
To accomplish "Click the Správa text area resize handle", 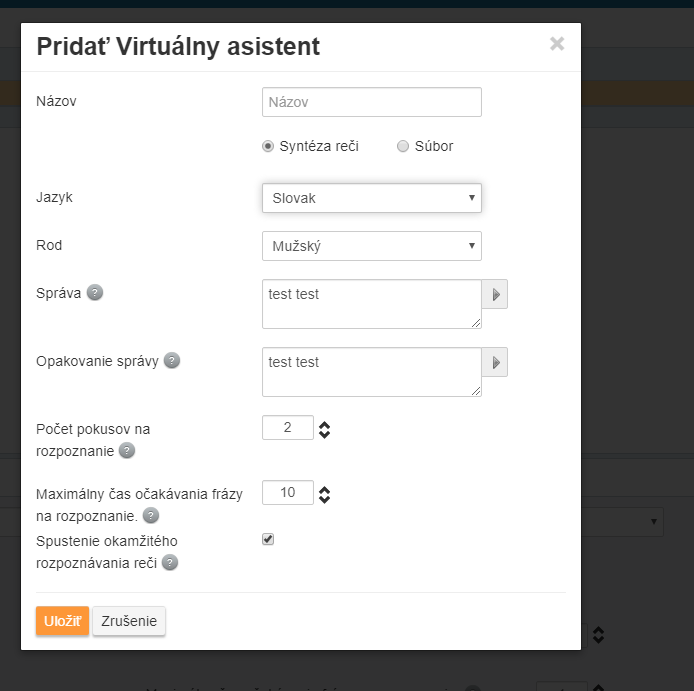I will pyautogui.click(x=476, y=323).
